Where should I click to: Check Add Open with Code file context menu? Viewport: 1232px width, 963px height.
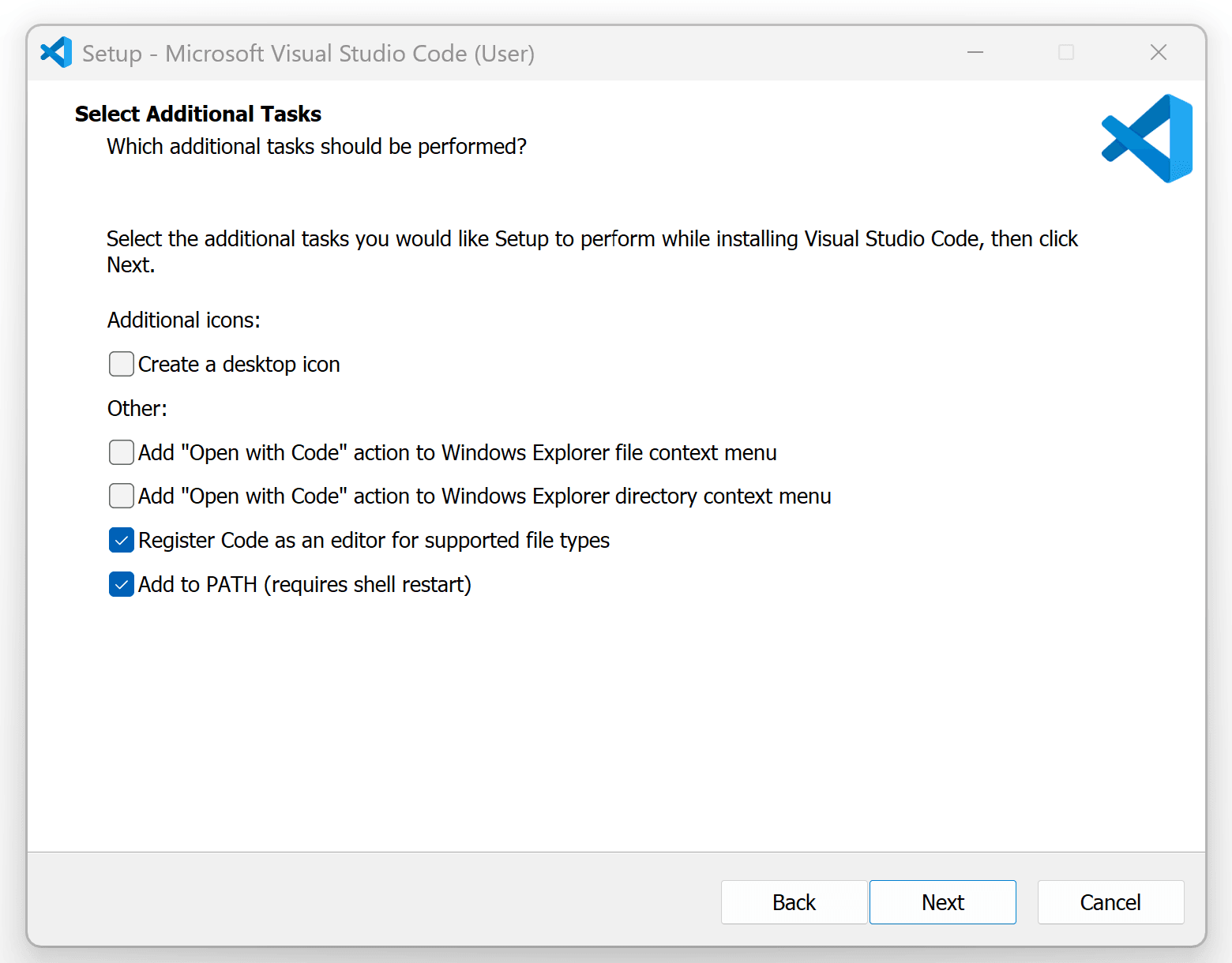[121, 452]
